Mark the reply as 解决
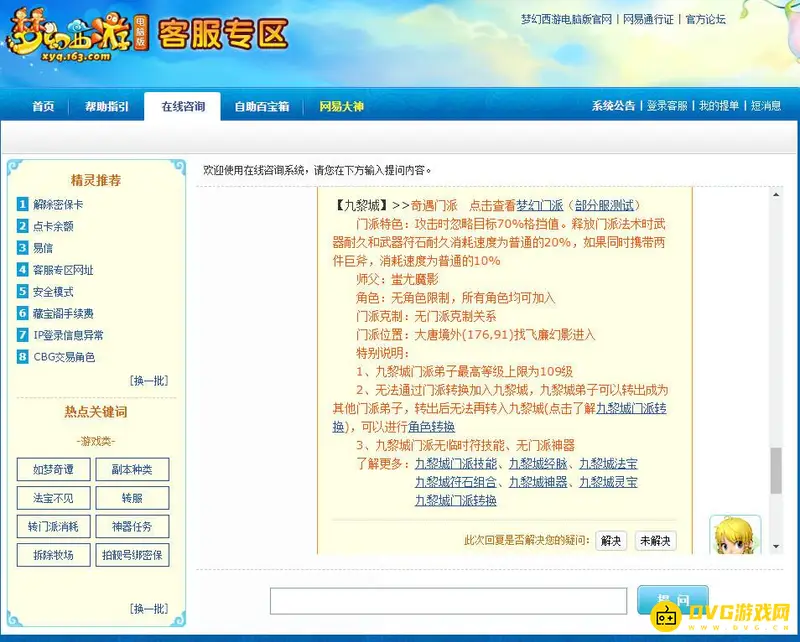The width and height of the screenshot is (800, 642). pos(611,540)
